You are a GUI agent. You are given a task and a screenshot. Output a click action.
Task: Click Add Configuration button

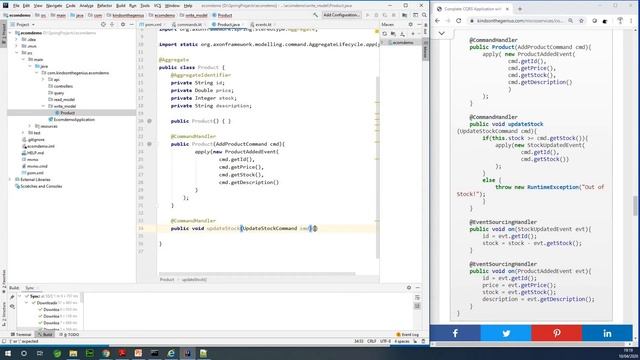341,15
